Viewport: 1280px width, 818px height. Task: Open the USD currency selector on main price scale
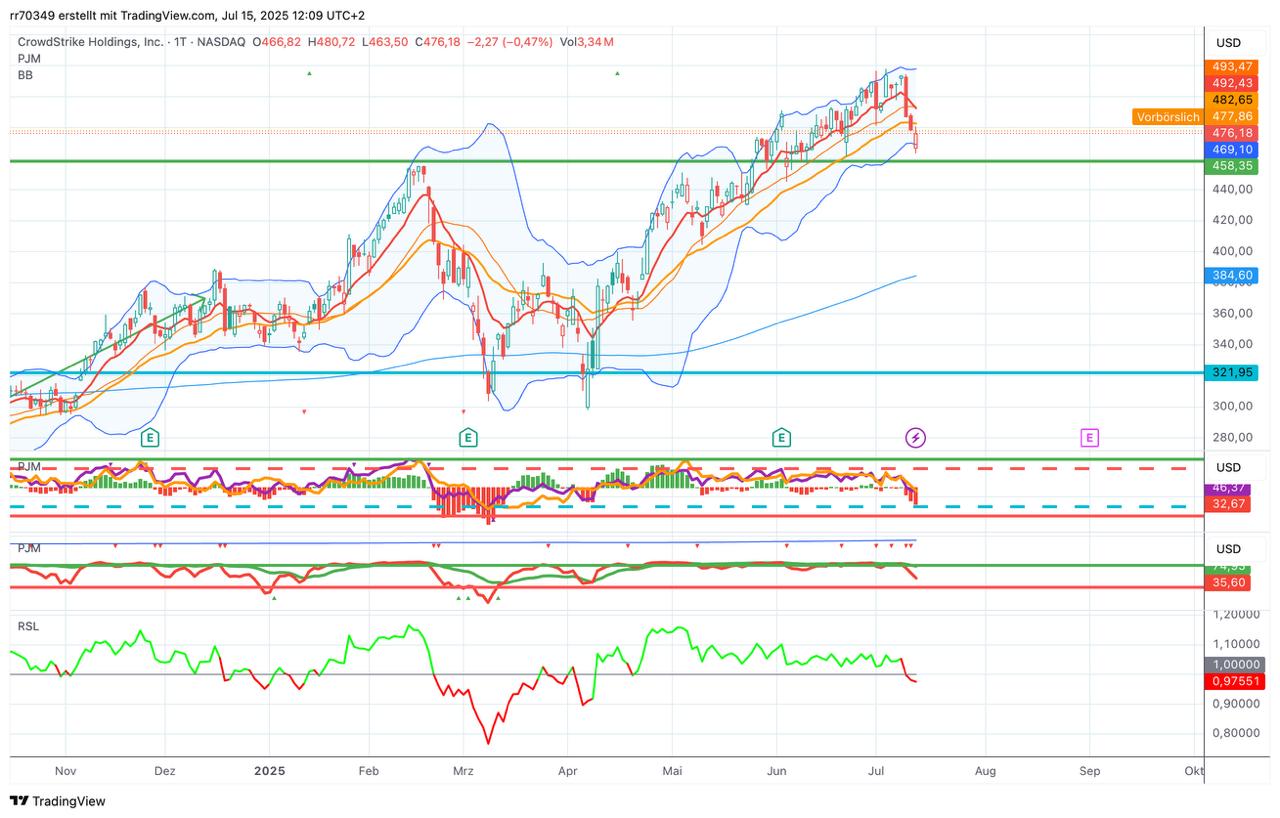tap(1228, 43)
